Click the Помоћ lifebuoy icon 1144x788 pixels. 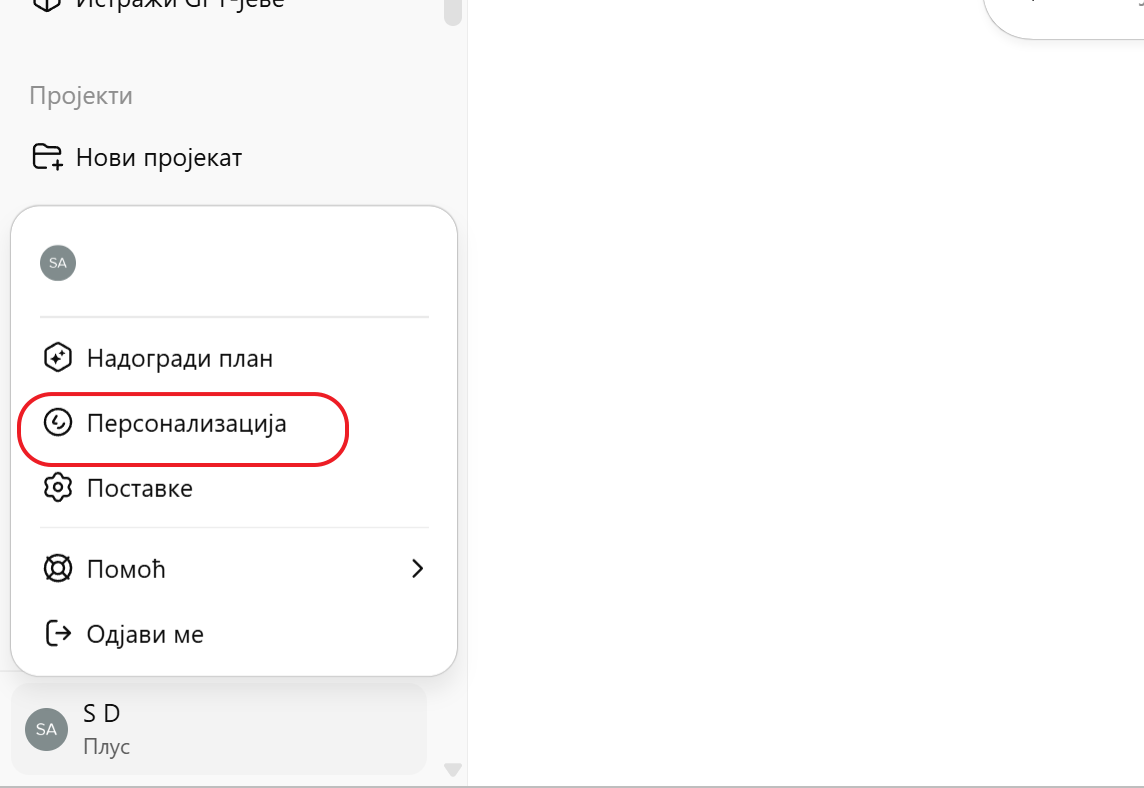tap(58, 569)
